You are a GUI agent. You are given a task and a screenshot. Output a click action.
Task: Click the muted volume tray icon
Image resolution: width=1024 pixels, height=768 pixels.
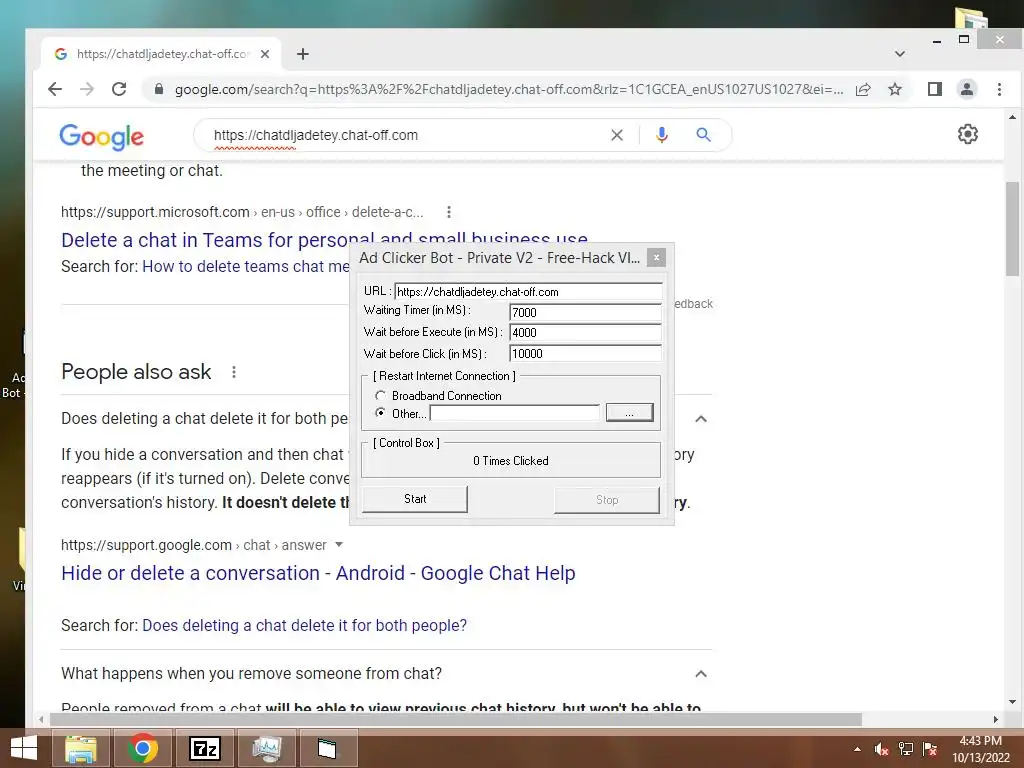pyautogui.click(x=882, y=749)
